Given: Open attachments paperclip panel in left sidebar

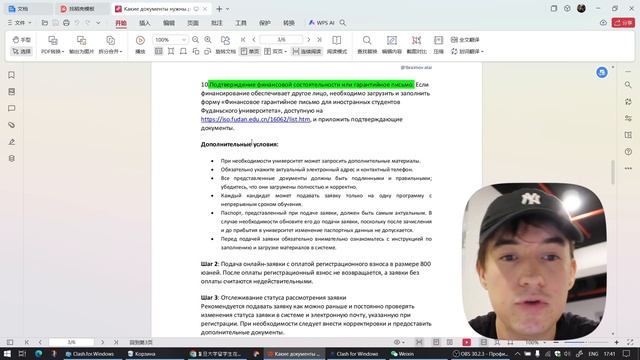Looking at the screenshot, I should pyautogui.click(x=11, y=125).
